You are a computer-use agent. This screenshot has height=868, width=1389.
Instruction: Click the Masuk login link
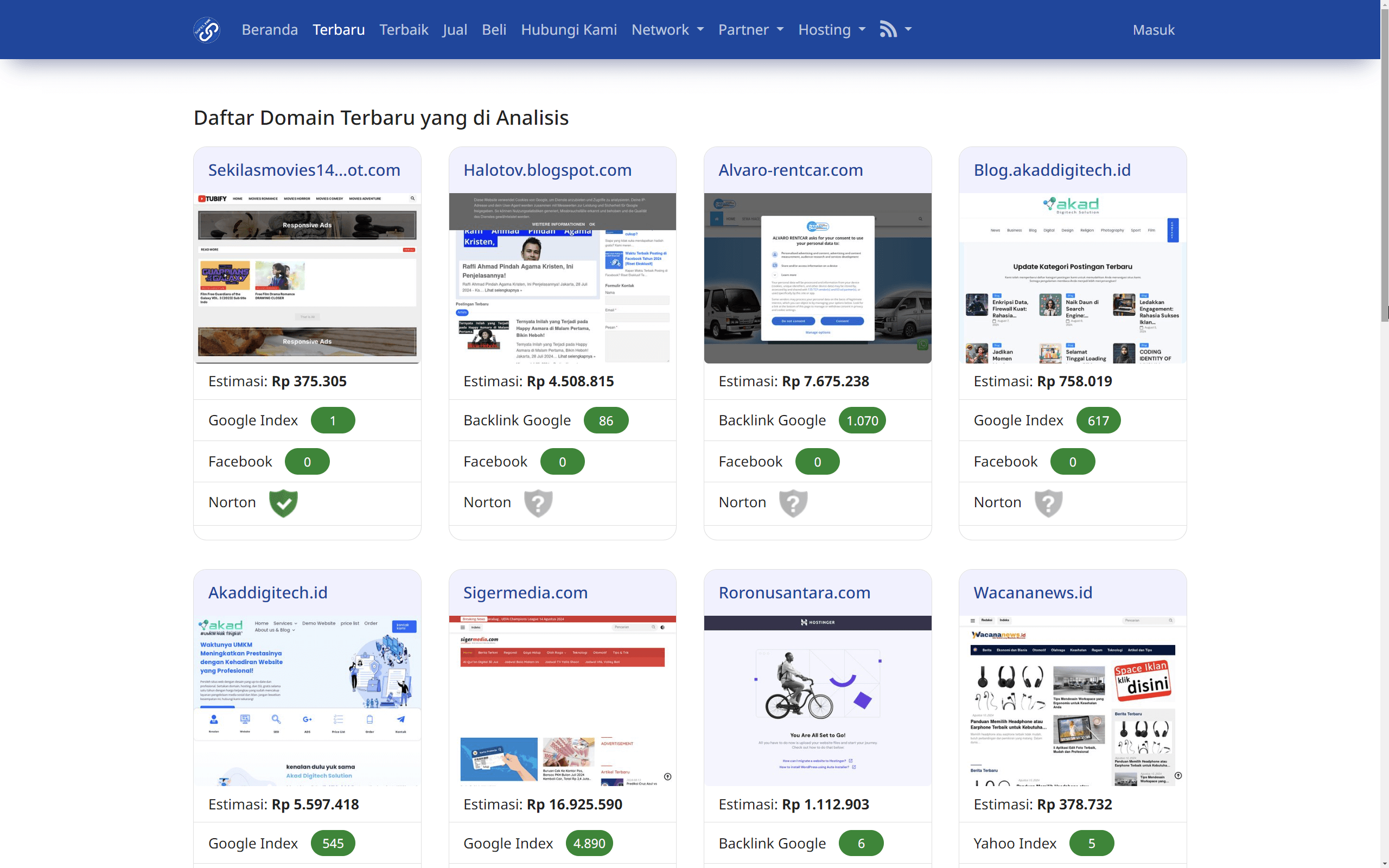pos(1154,29)
